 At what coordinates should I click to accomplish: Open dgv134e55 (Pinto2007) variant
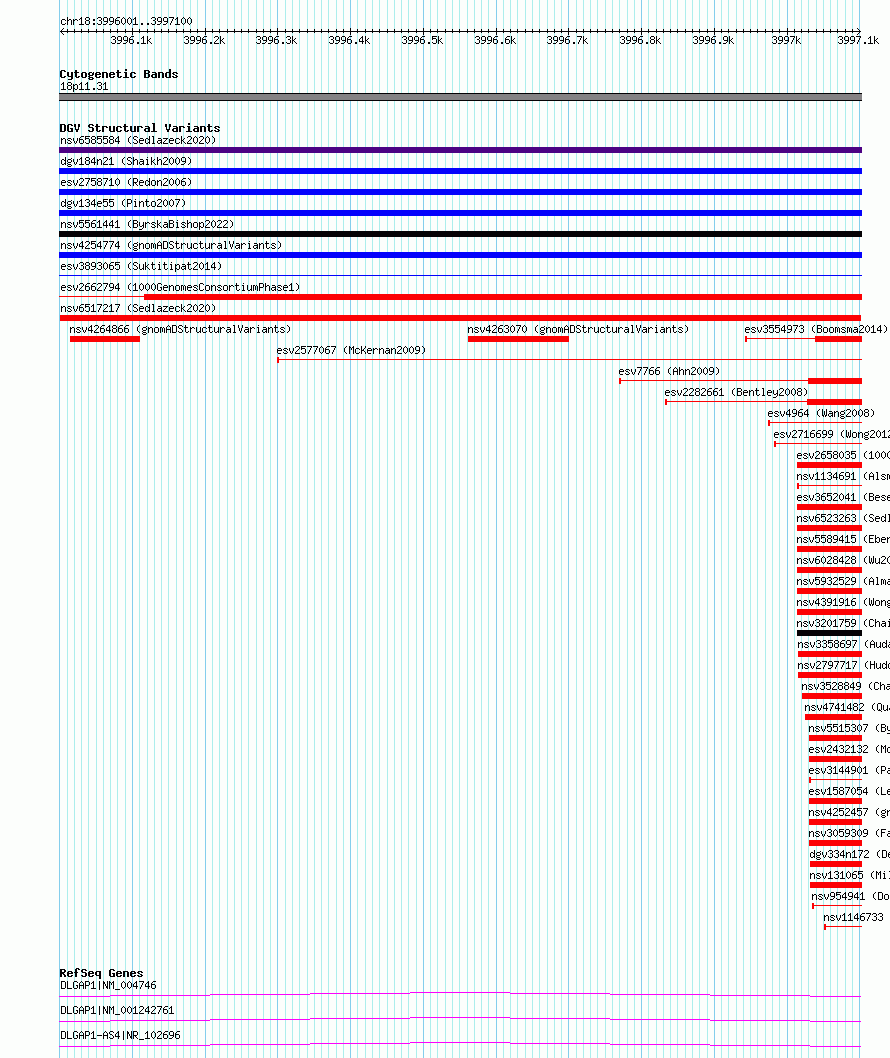[x=123, y=203]
